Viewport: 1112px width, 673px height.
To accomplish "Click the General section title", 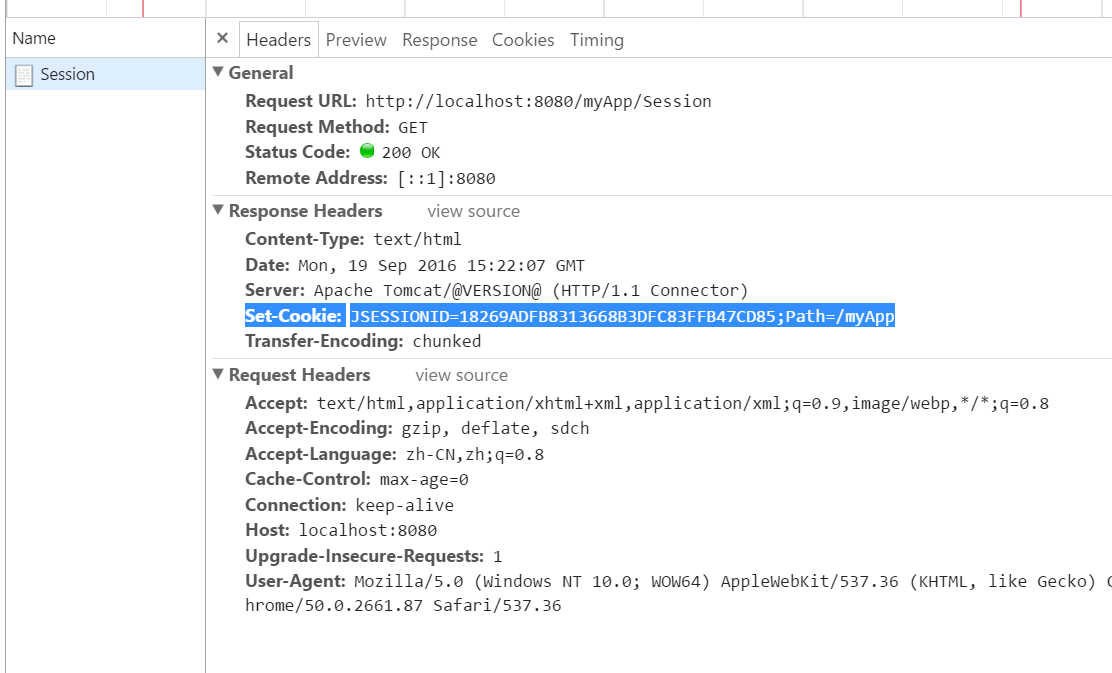I will [x=261, y=73].
